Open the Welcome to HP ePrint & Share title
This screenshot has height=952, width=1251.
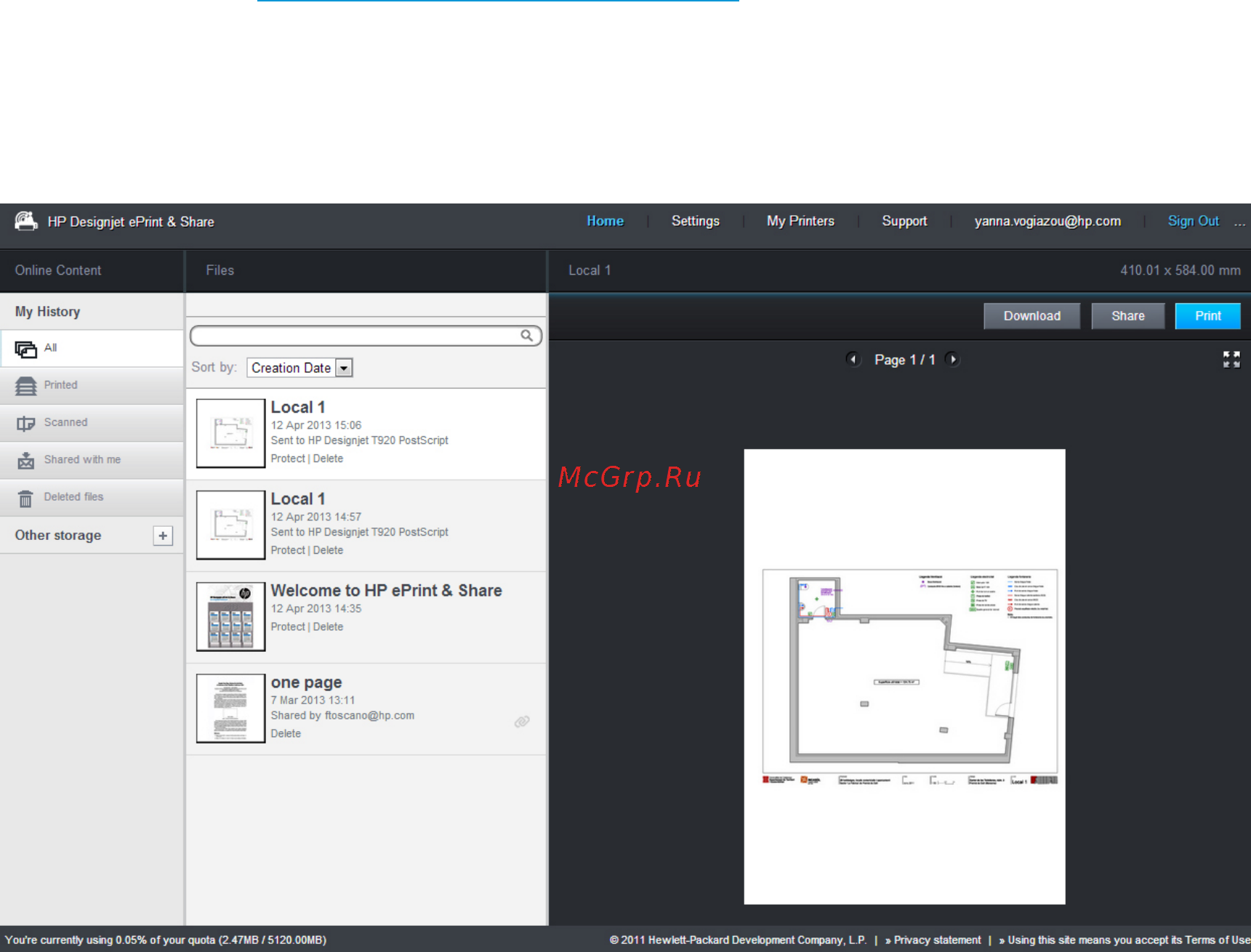[x=386, y=590]
